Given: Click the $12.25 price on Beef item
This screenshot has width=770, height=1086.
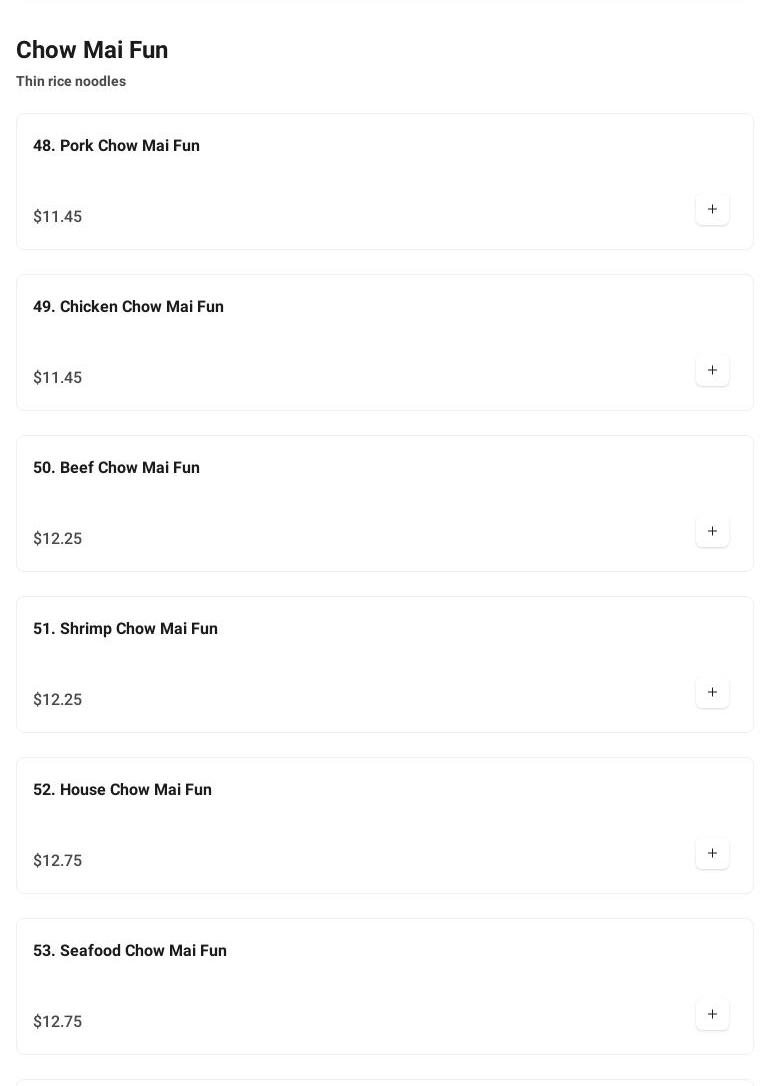Looking at the screenshot, I should [58, 539].
